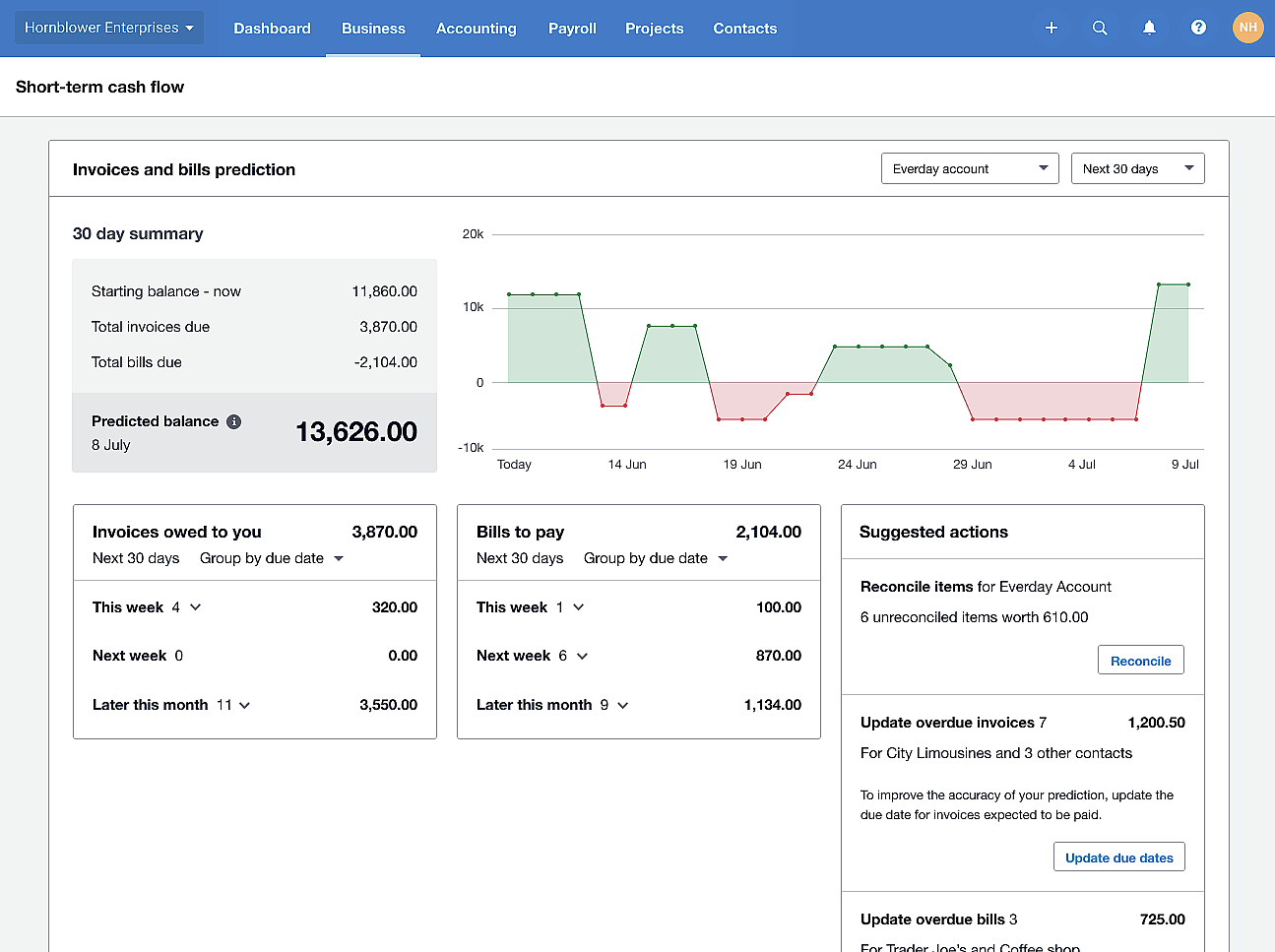Go to the Dashboard tab

click(x=272, y=29)
